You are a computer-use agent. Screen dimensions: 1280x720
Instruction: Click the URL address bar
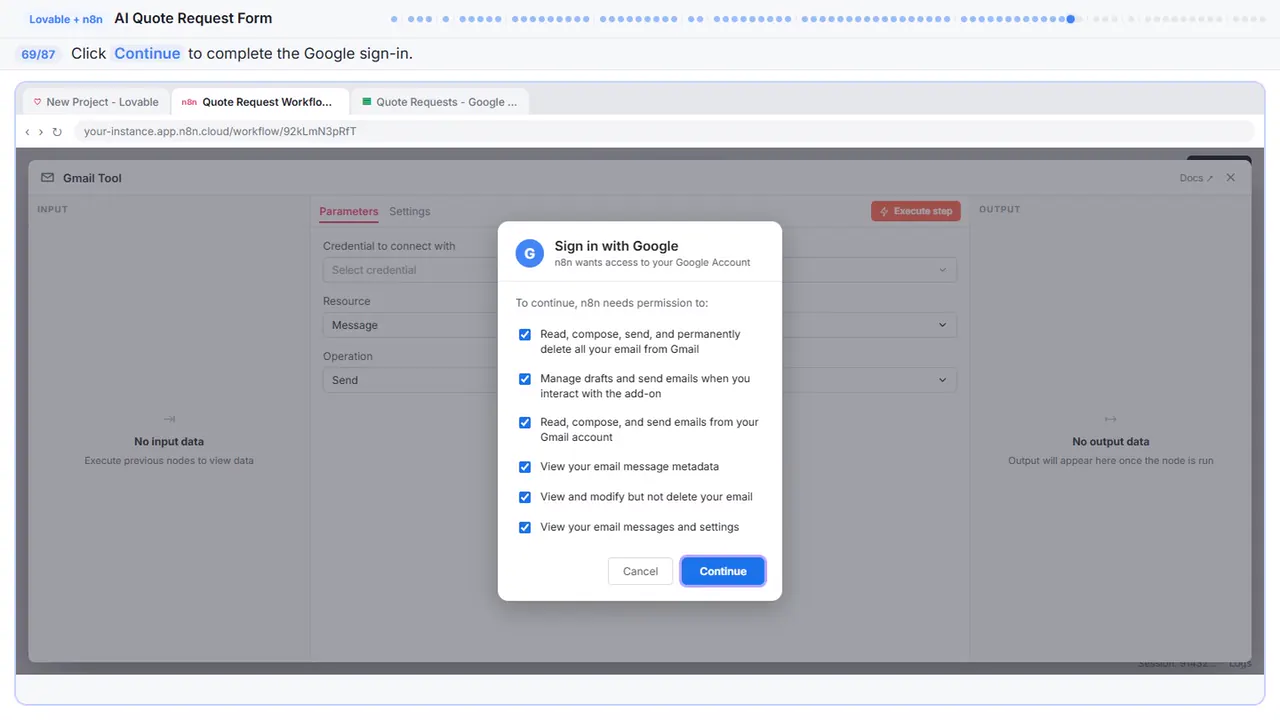(x=664, y=132)
